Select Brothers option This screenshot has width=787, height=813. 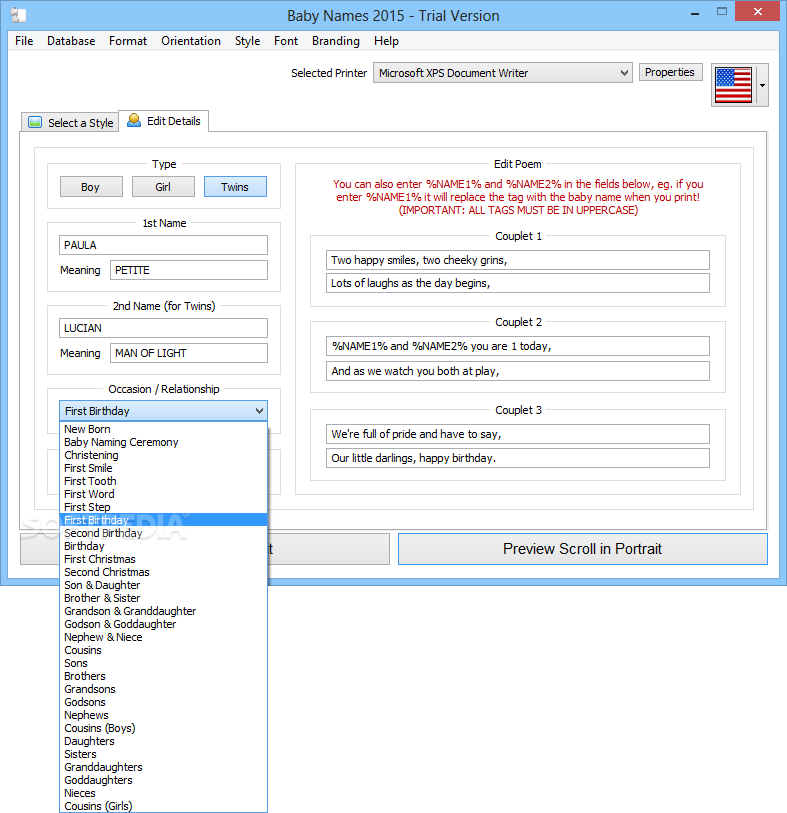tap(163, 676)
